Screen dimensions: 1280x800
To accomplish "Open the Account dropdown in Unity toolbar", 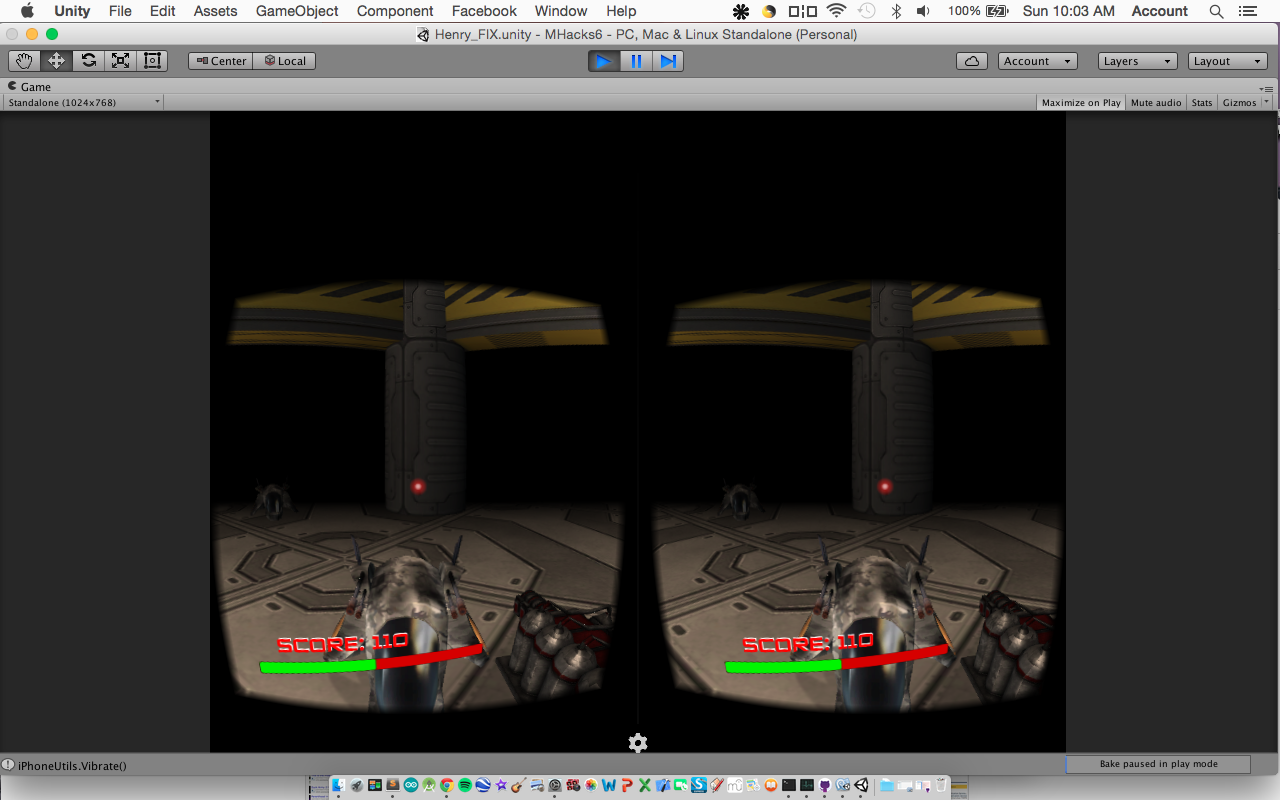I will [x=1037, y=61].
